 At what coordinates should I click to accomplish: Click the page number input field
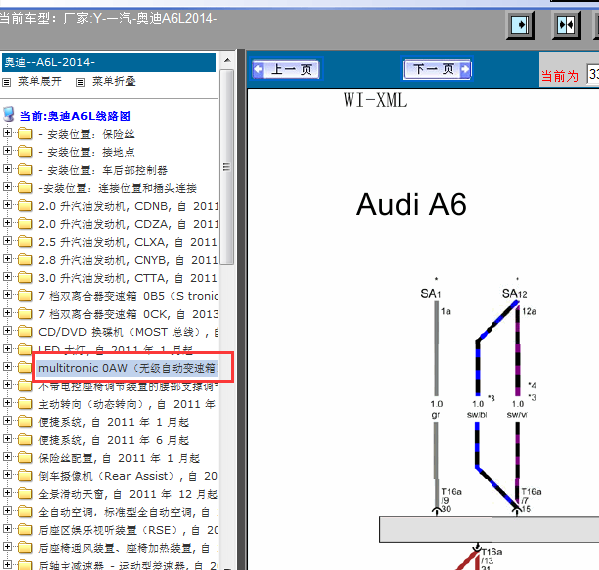[x=593, y=74]
